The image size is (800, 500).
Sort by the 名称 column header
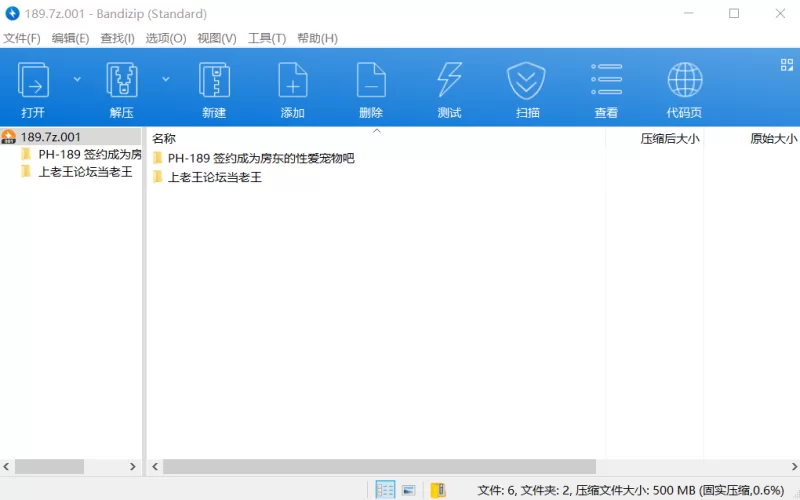click(164, 139)
